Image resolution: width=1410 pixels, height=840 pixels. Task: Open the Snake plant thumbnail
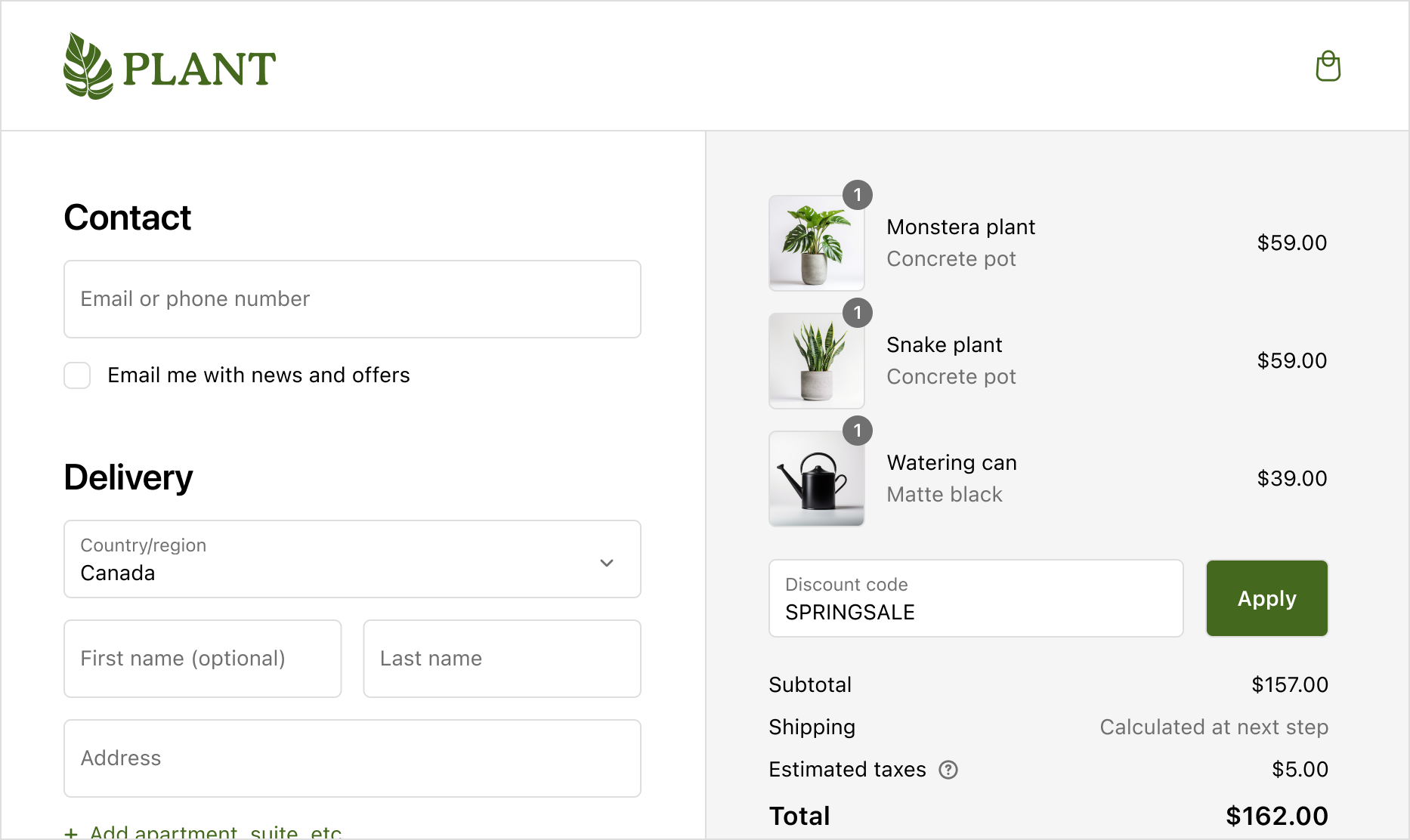[817, 361]
